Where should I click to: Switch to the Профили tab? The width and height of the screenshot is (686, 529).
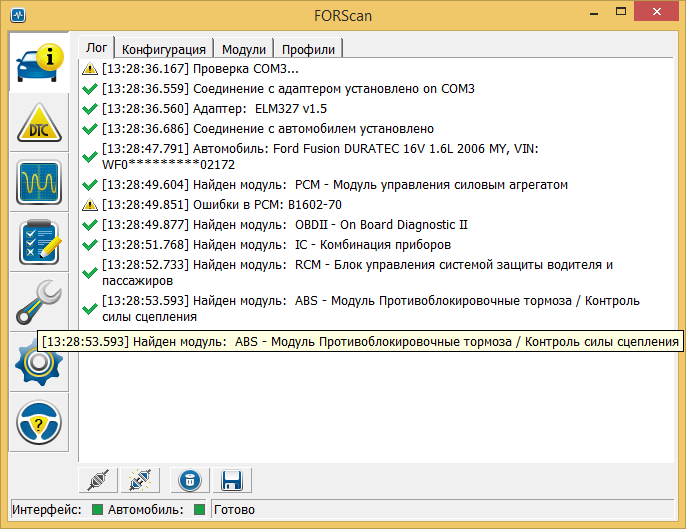click(x=308, y=49)
